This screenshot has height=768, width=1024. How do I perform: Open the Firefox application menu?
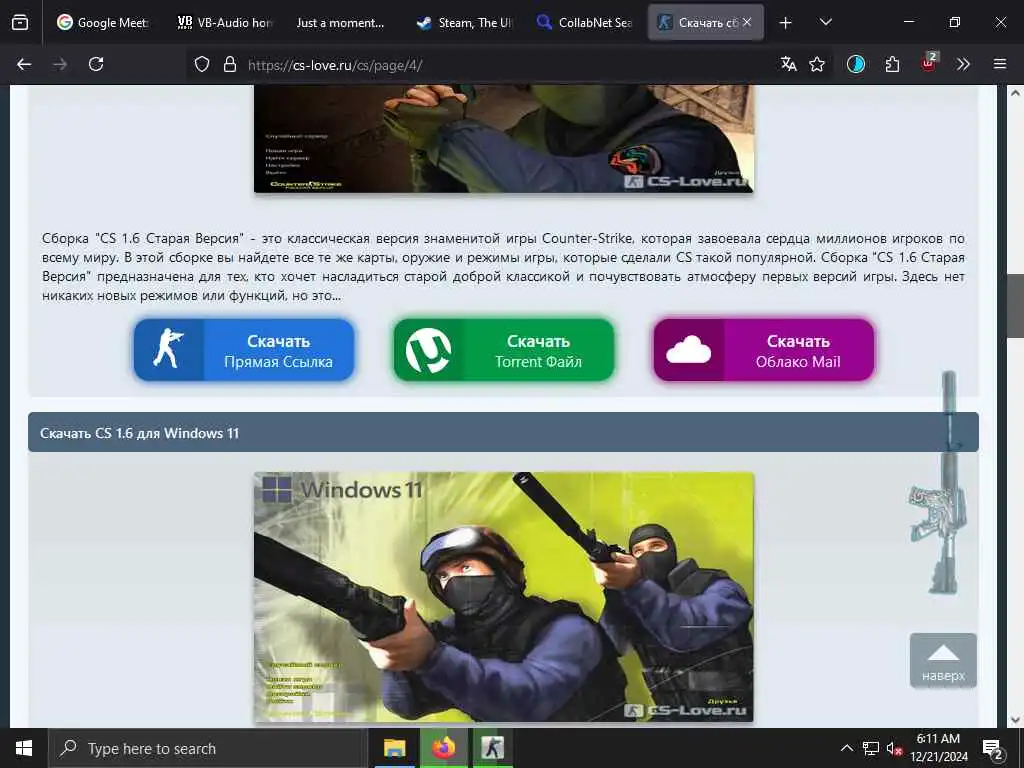point(1000,64)
